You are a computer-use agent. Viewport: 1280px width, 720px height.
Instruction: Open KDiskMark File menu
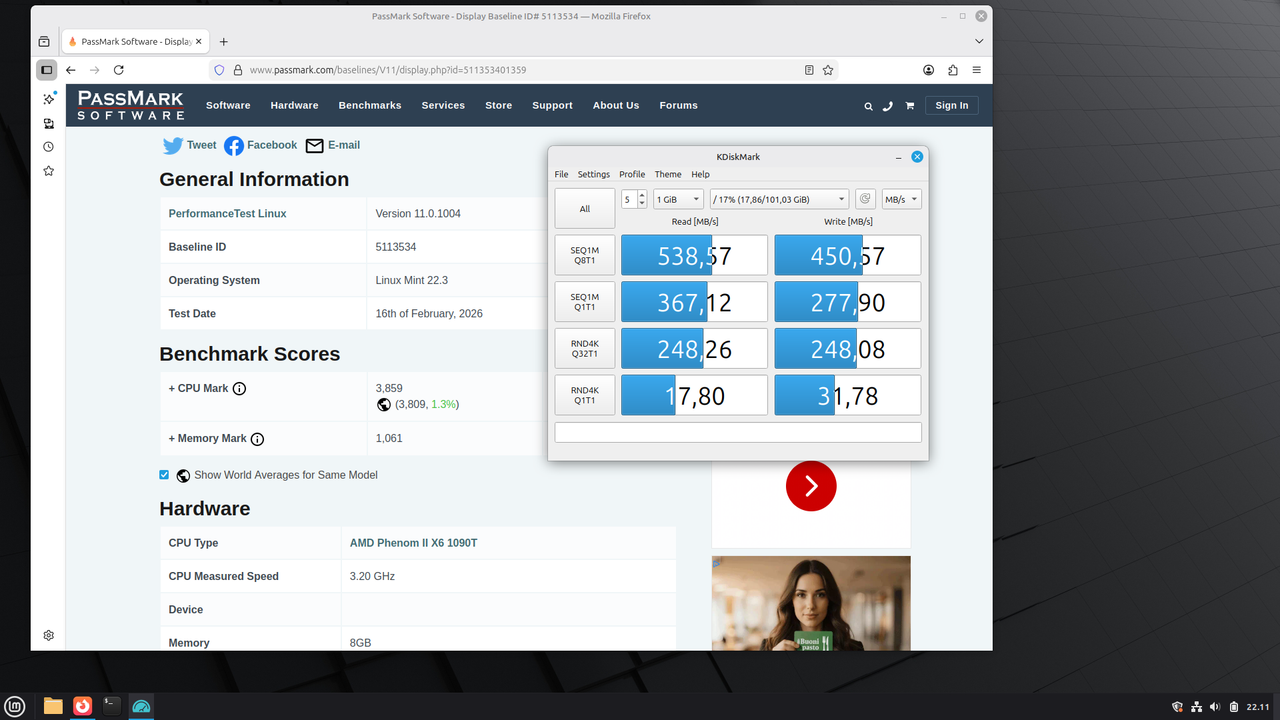pyautogui.click(x=561, y=174)
